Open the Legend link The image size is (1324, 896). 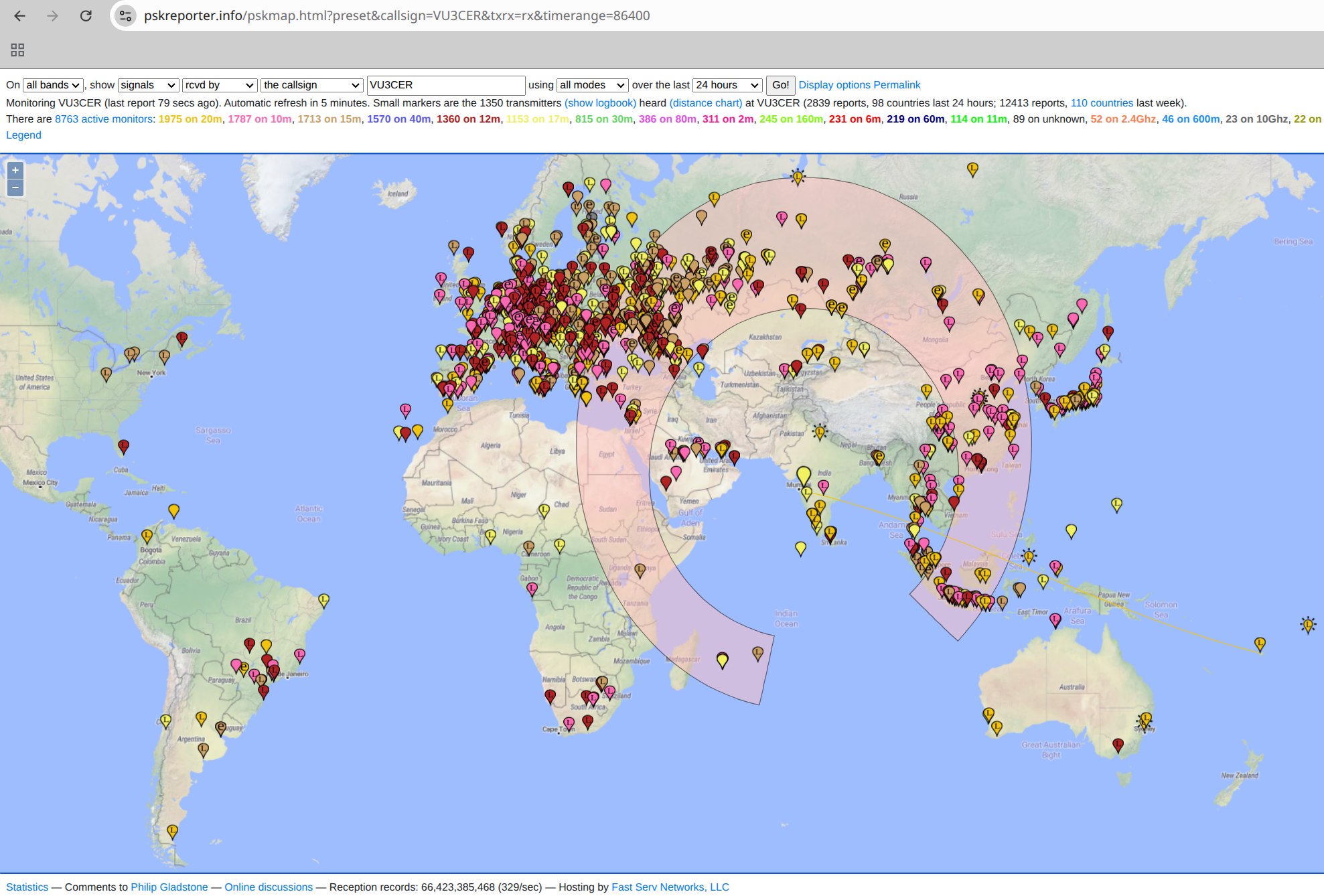23,135
